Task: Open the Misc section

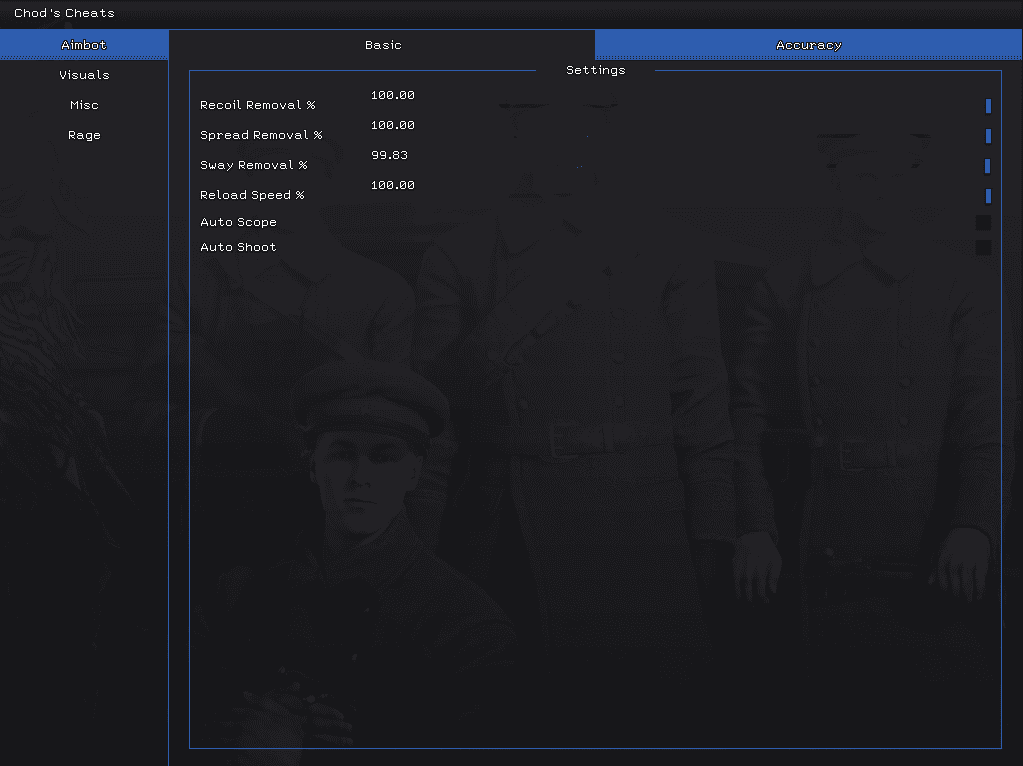Action: (x=84, y=104)
